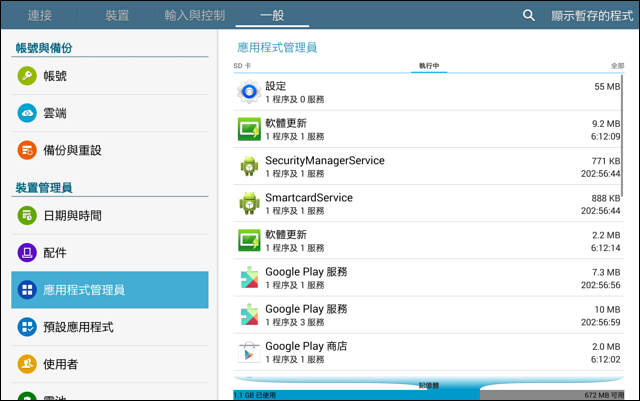Switch to the 連接 tab
The height and width of the screenshot is (401, 640).
point(40,16)
